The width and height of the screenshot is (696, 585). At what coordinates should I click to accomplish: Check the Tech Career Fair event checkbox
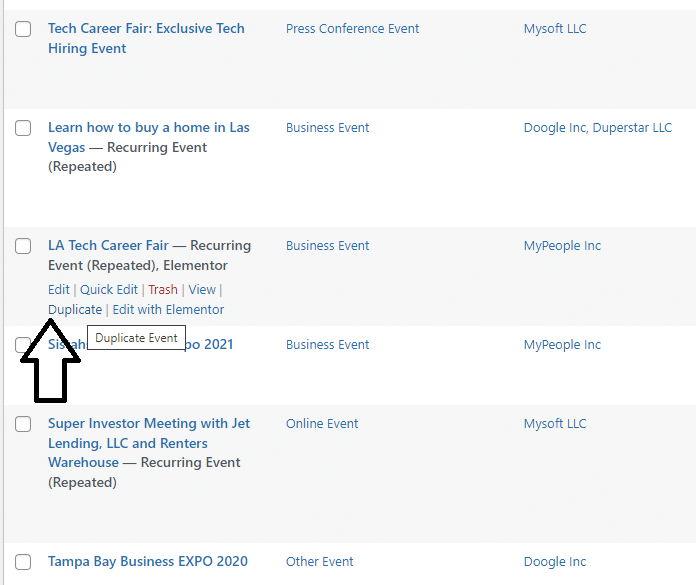[23, 30]
